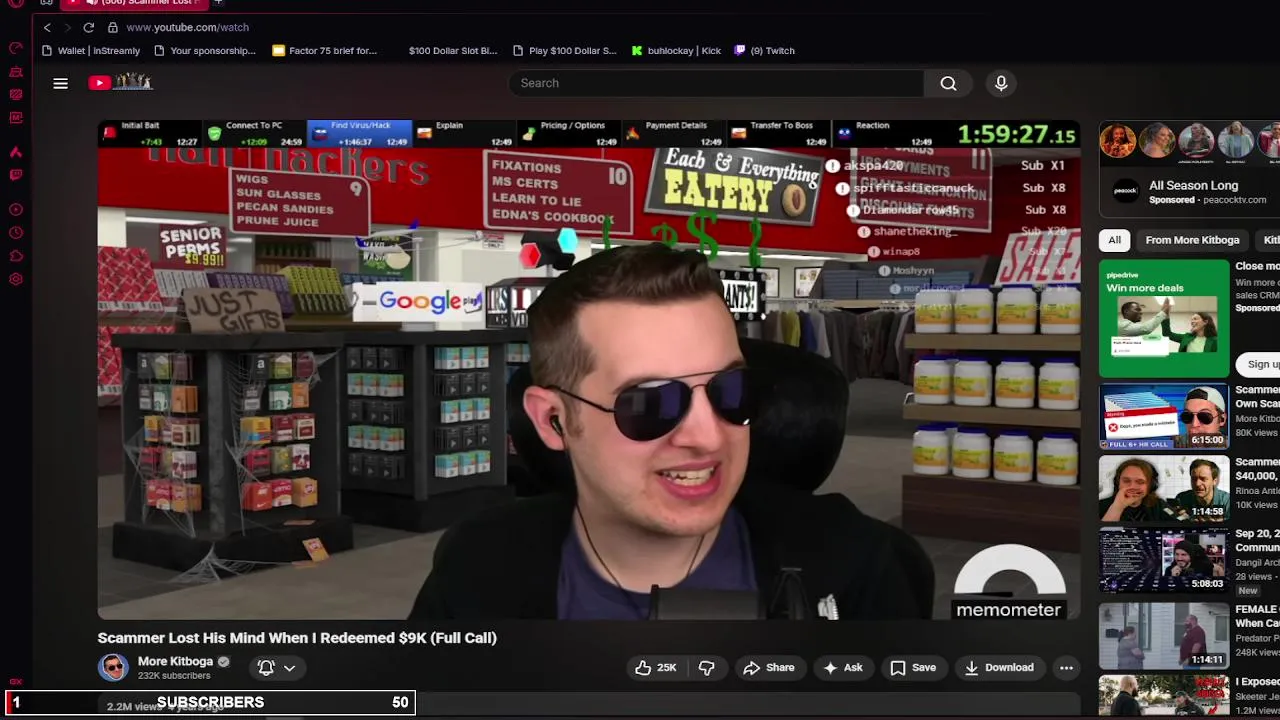This screenshot has width=1280, height=720.
Task: Download the video
Action: 998,667
